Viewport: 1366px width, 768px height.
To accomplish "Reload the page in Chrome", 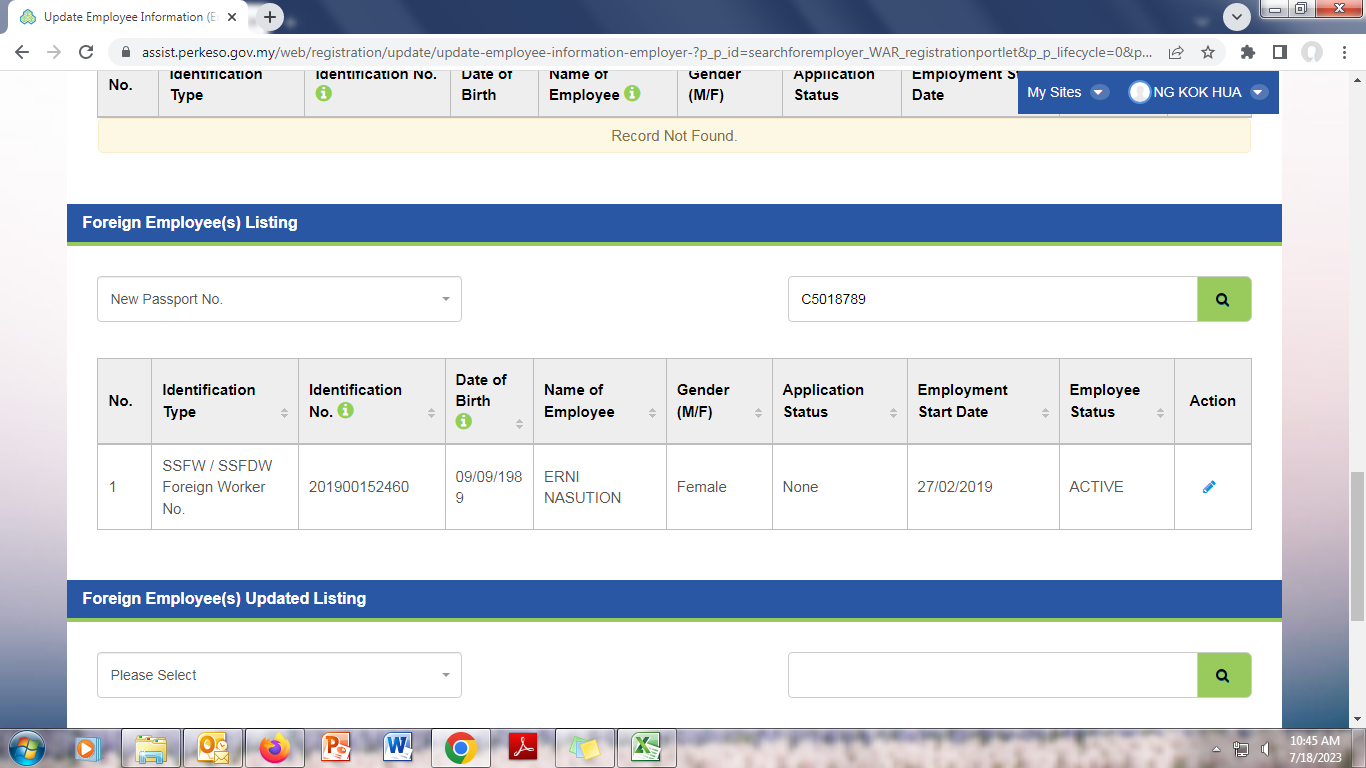I will 86,52.
